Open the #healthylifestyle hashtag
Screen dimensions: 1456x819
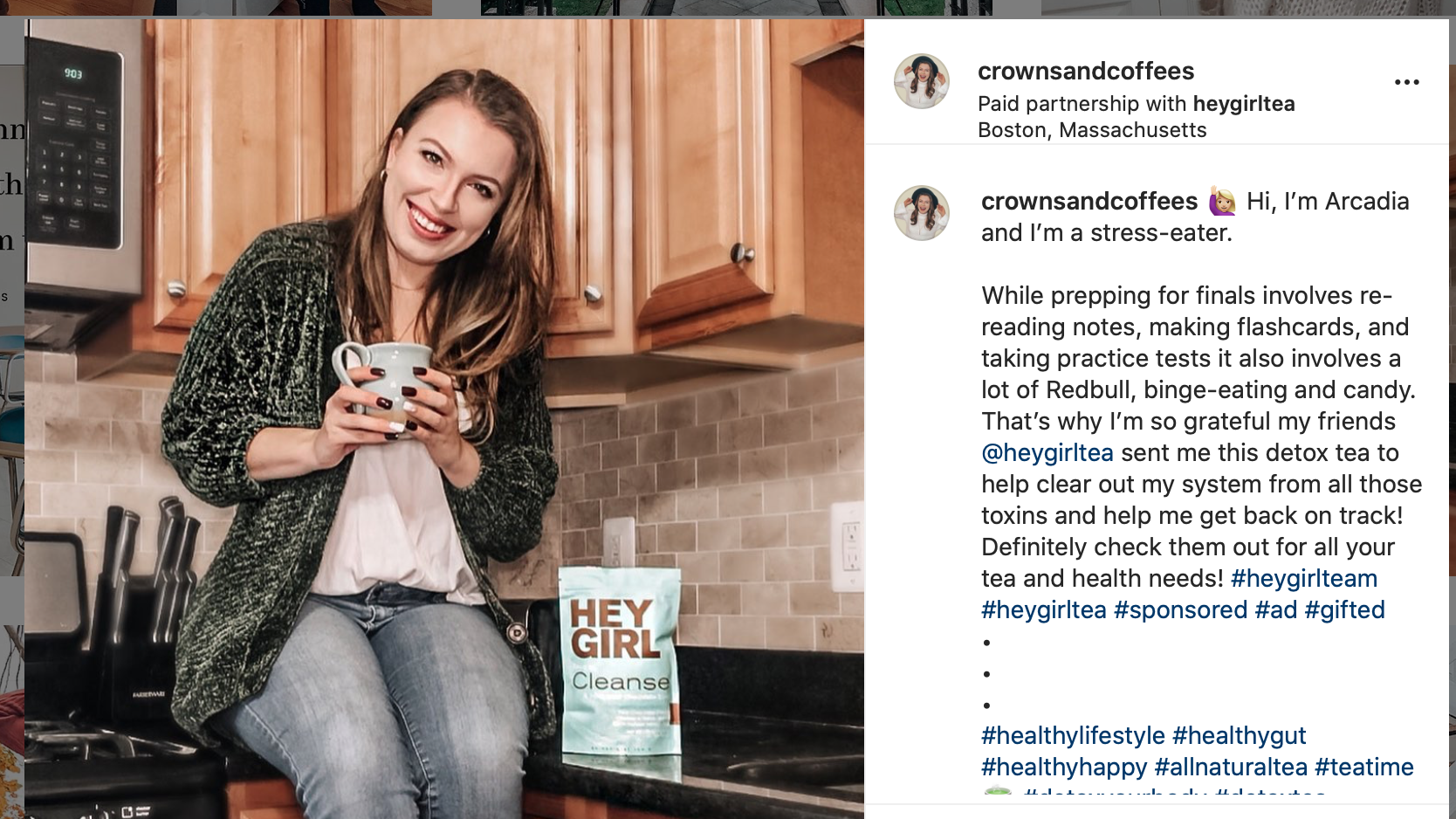click(x=1073, y=736)
